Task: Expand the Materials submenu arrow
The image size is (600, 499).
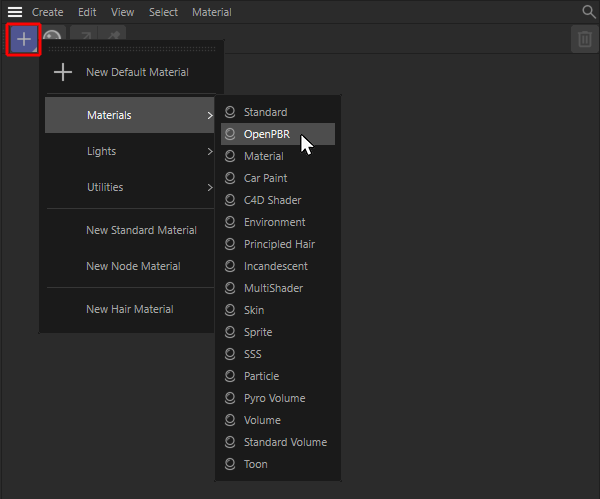Action: 210,116
